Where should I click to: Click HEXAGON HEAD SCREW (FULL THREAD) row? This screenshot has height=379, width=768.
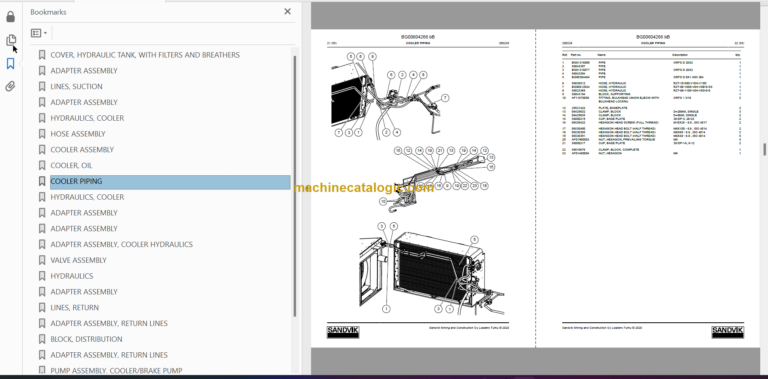pyautogui.click(x=651, y=122)
